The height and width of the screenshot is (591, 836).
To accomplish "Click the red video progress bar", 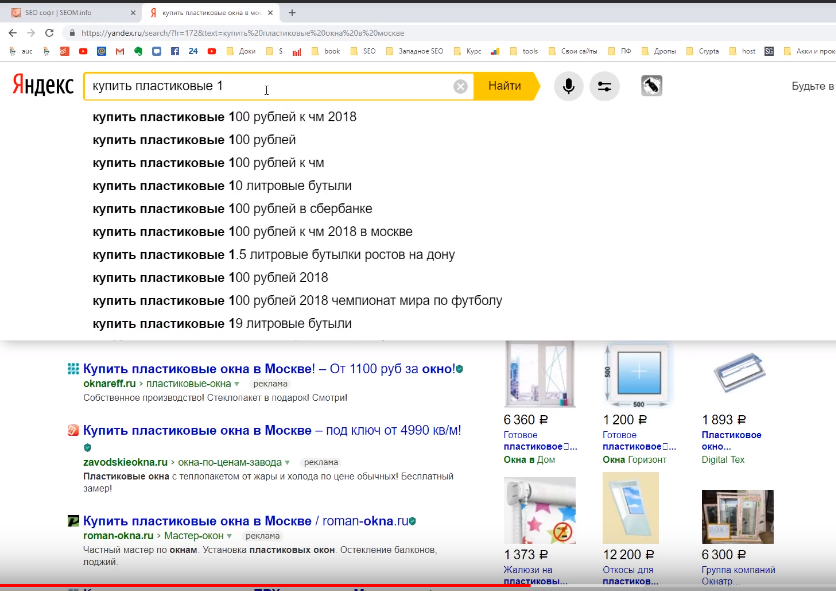I will pos(265,586).
